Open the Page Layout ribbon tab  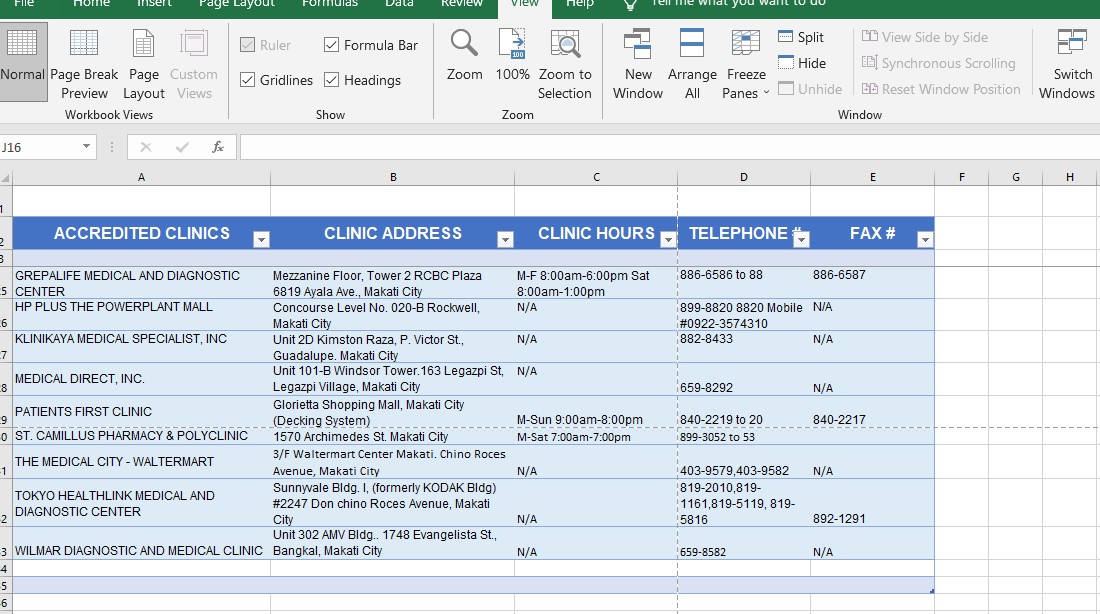(x=236, y=4)
